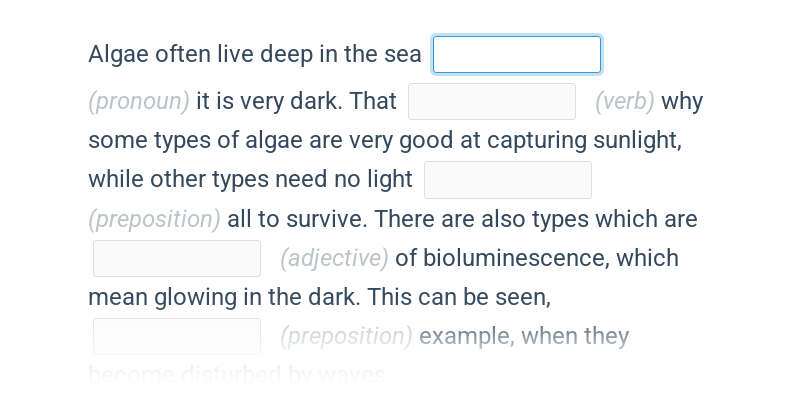800x400 pixels.
Task: Activate the adjective blank before "of bioluminescence"
Action: point(177,259)
